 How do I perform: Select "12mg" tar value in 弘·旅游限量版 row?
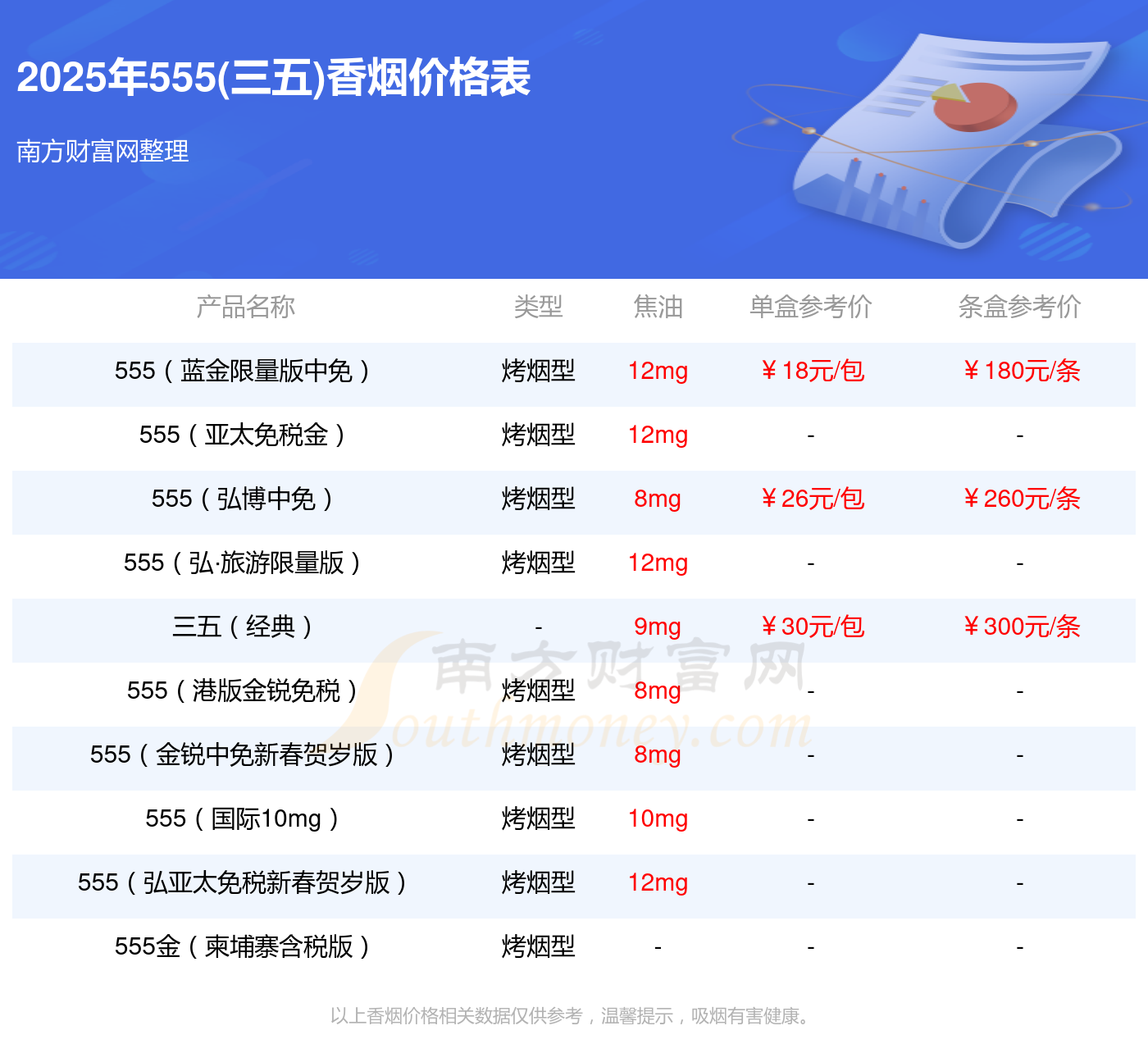[x=658, y=563]
